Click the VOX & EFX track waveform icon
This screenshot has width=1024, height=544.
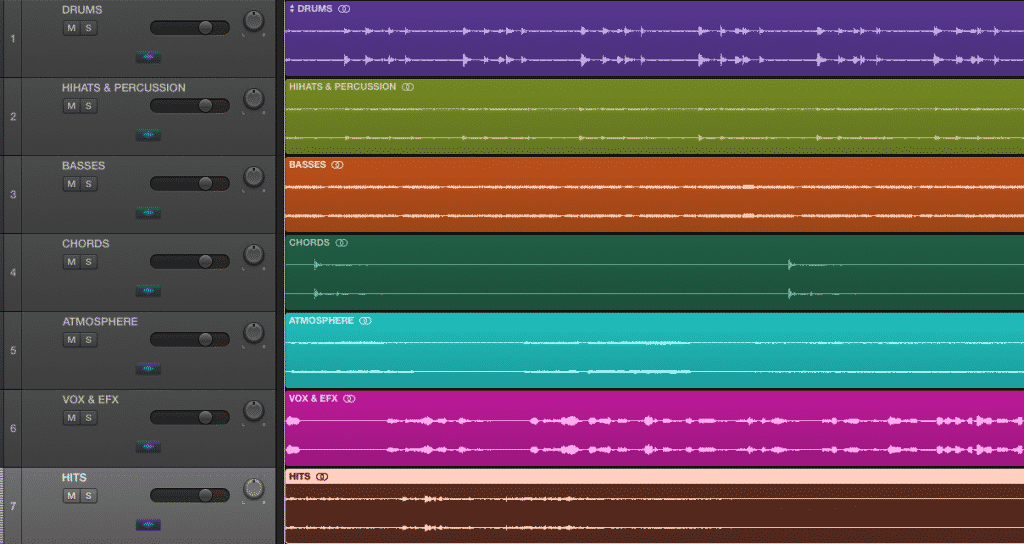coord(148,447)
